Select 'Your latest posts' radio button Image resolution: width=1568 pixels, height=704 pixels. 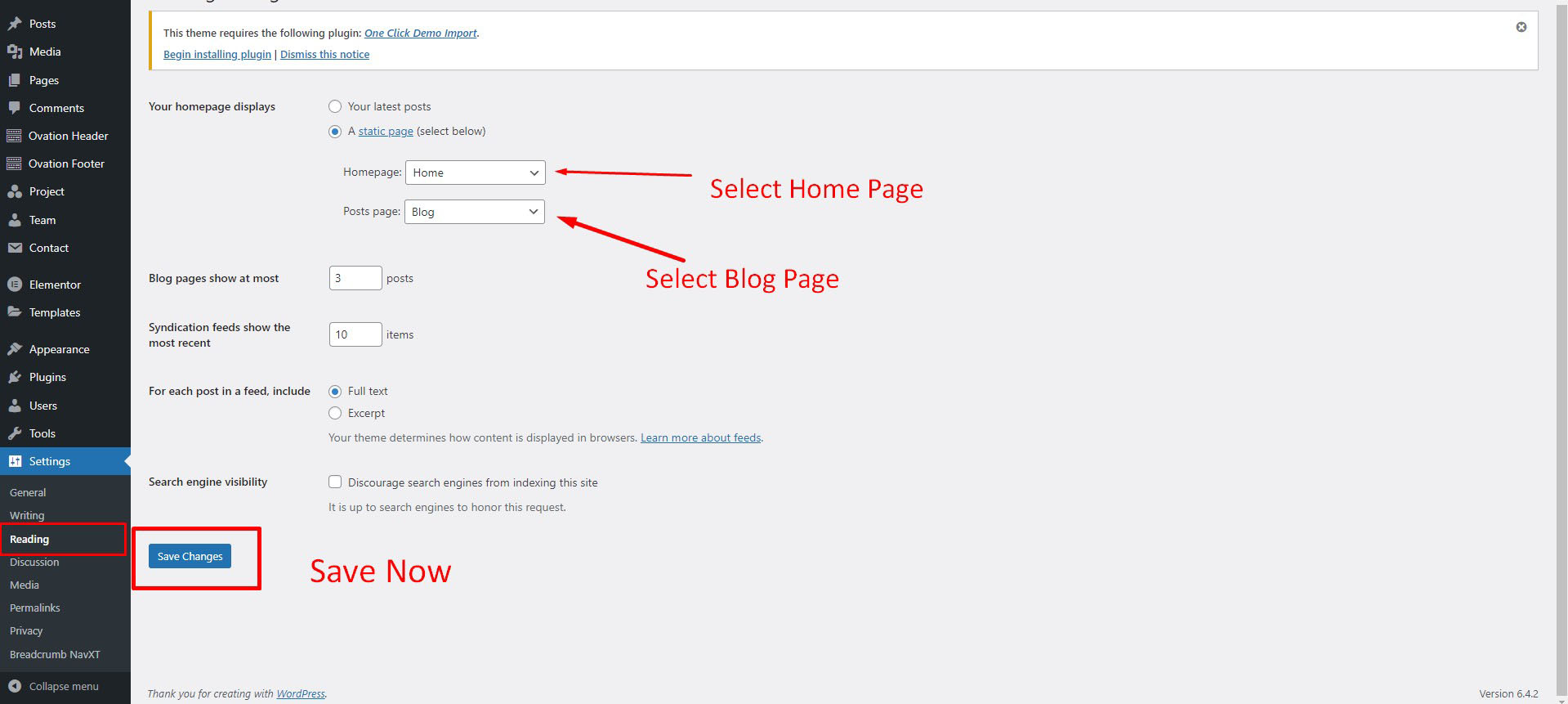point(335,106)
